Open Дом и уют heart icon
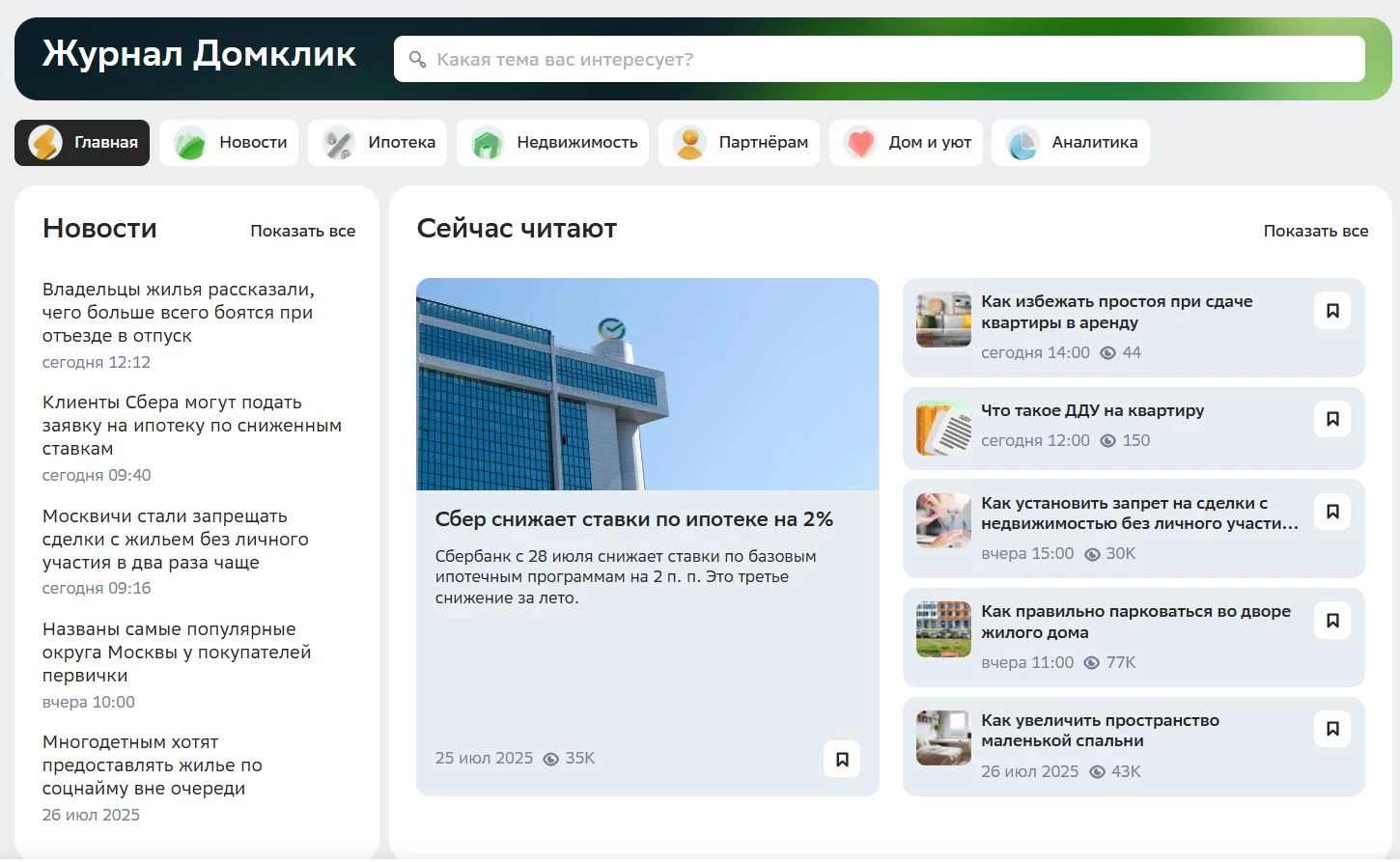1400x862 pixels. click(859, 142)
